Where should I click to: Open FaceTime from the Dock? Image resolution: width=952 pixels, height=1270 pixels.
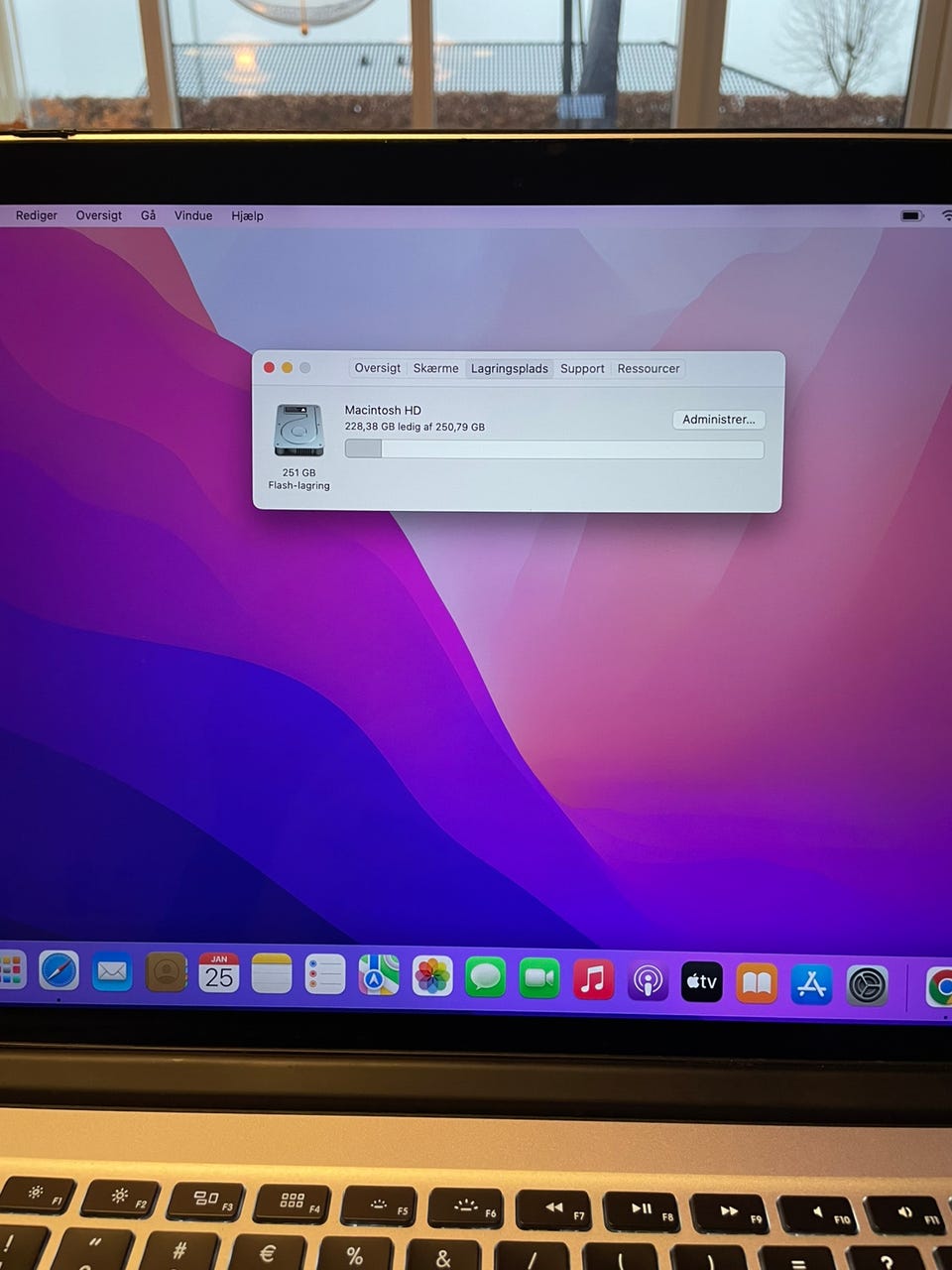(x=539, y=978)
